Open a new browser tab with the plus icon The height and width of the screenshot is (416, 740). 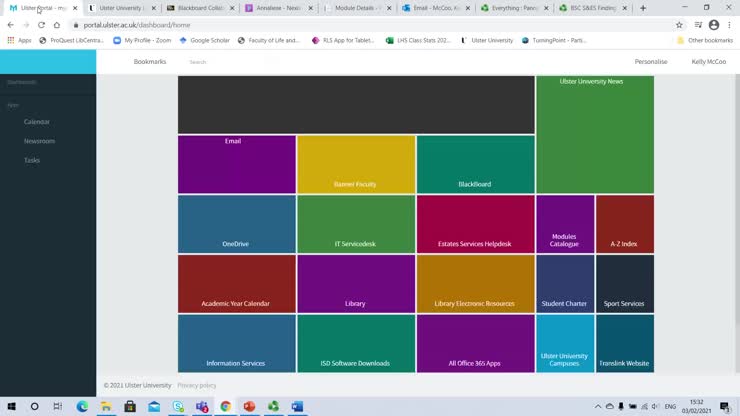(643, 8)
